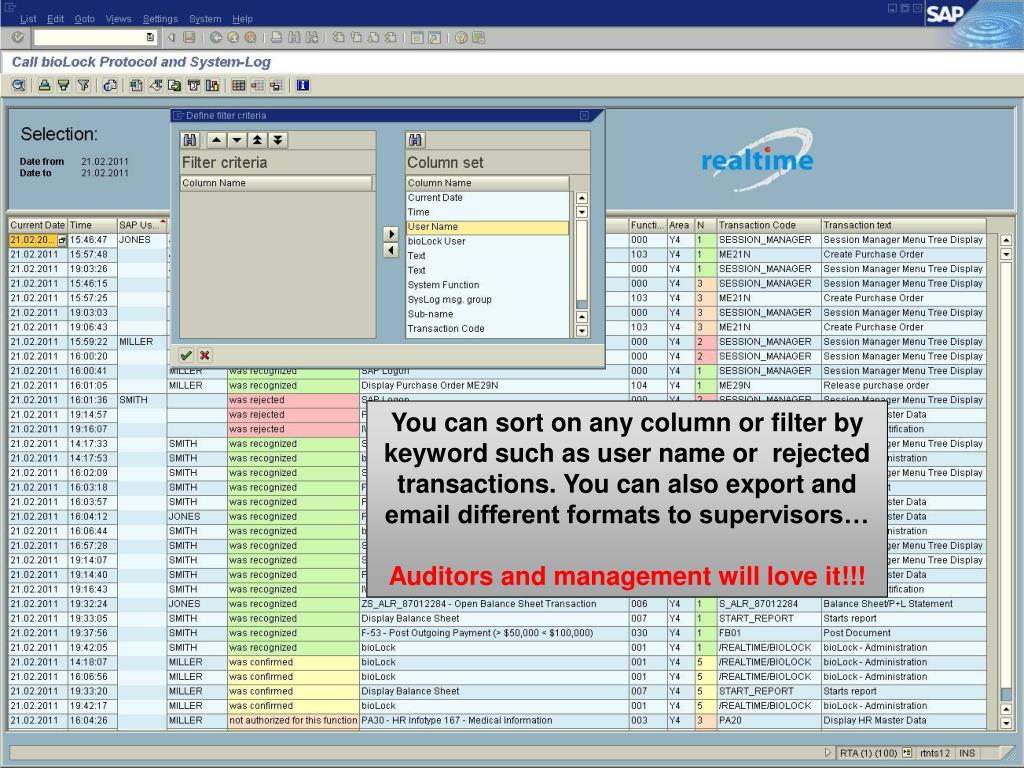Viewport: 1024px width, 768px height.
Task: Click the Change Layout grid icon
Action: [x=238, y=86]
